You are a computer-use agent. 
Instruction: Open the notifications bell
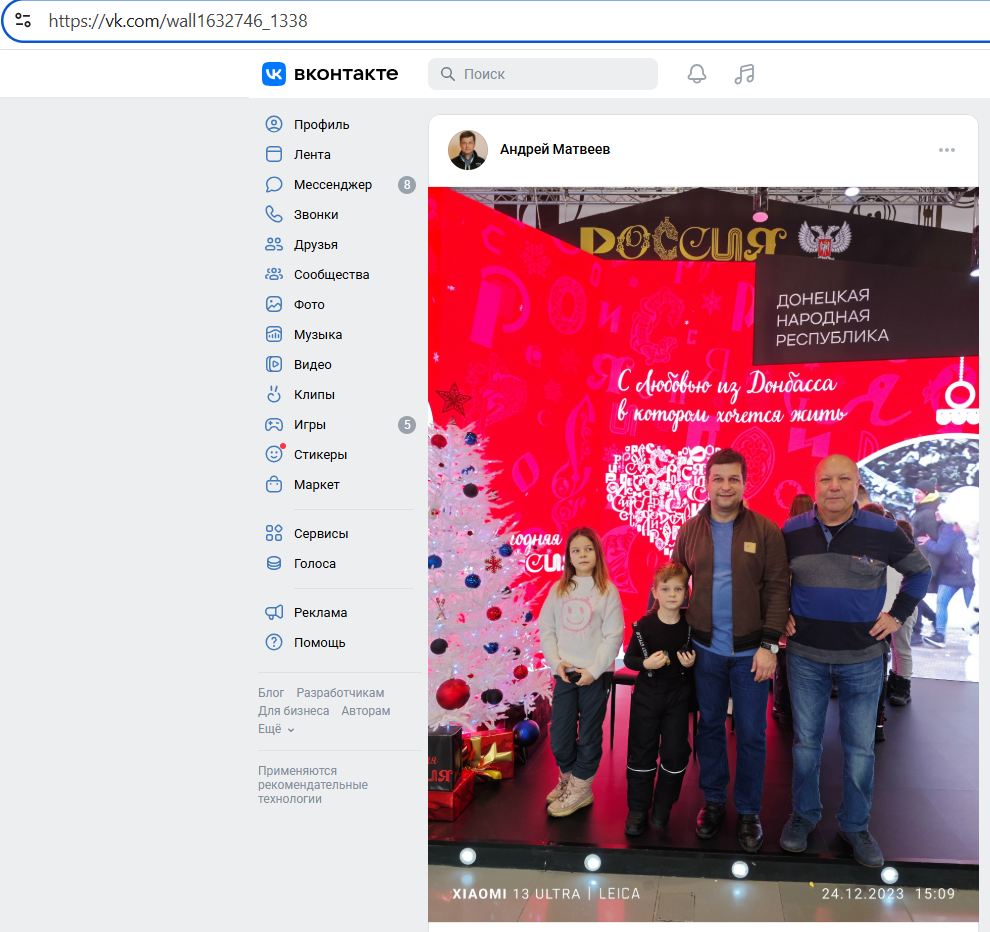(x=697, y=74)
